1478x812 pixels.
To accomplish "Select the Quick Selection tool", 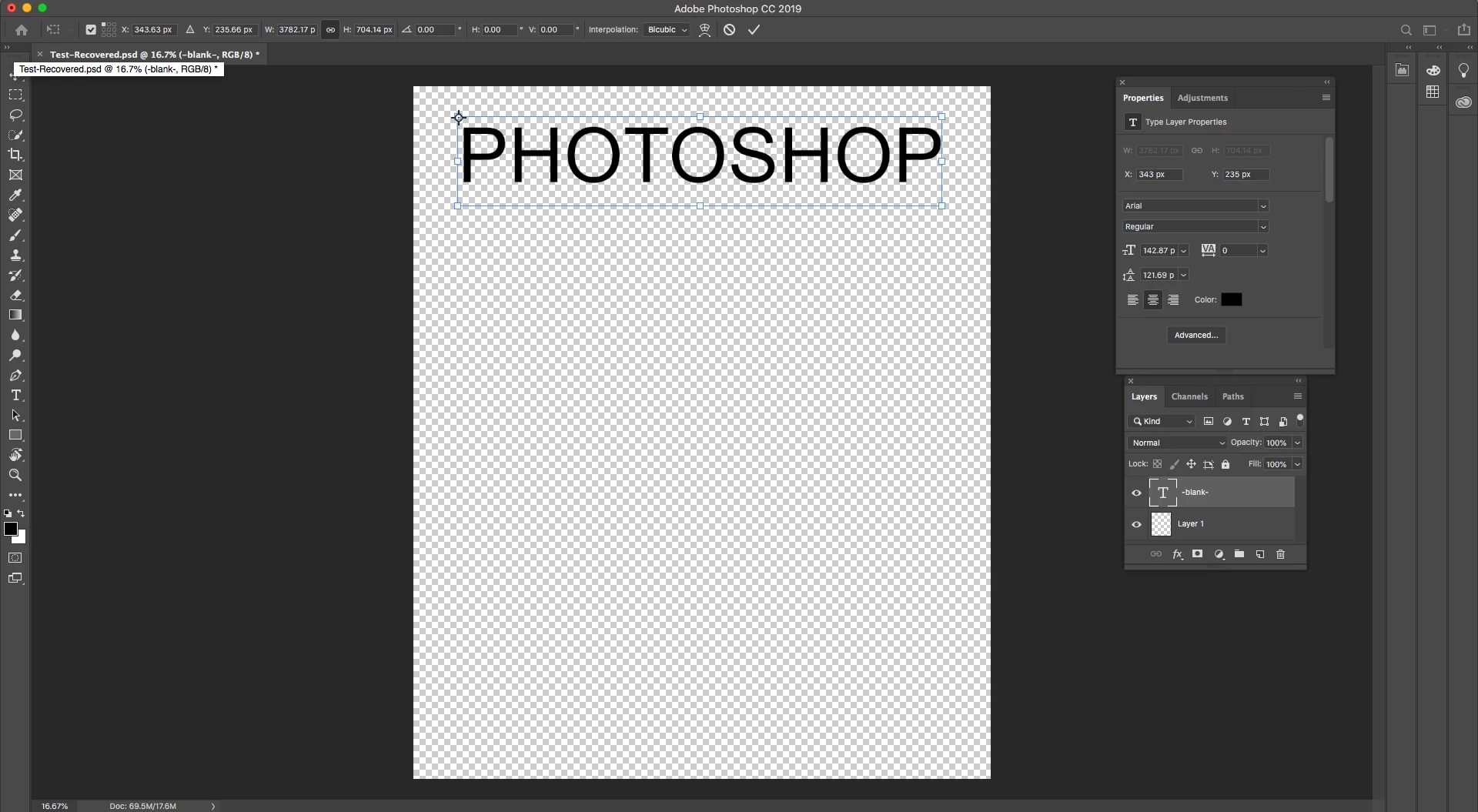I will 15,135.
